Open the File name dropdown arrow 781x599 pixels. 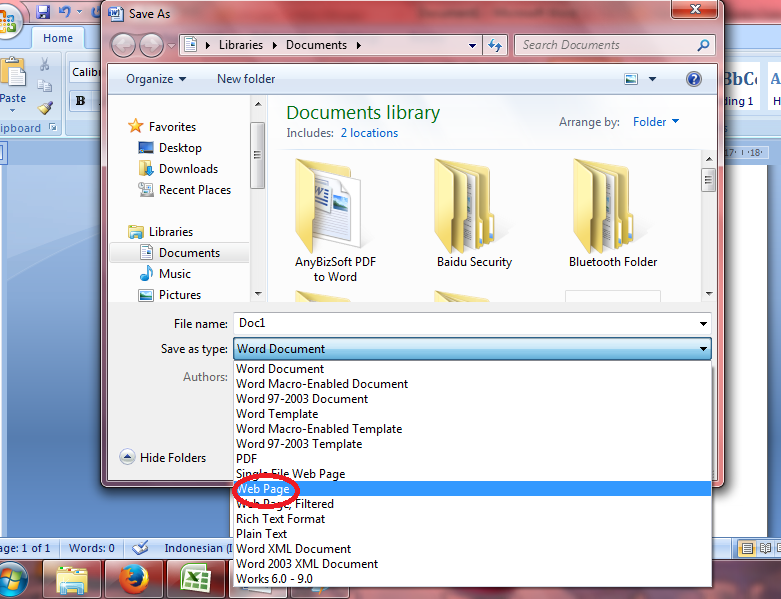coord(703,324)
